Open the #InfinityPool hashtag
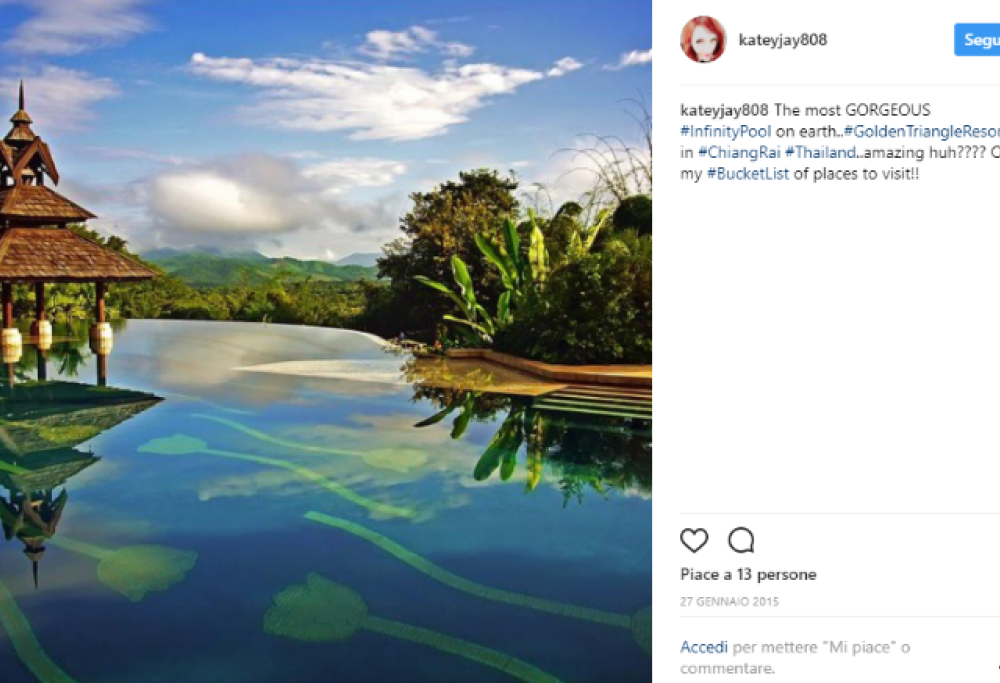Image resolution: width=1000 pixels, height=683 pixels. point(725,131)
